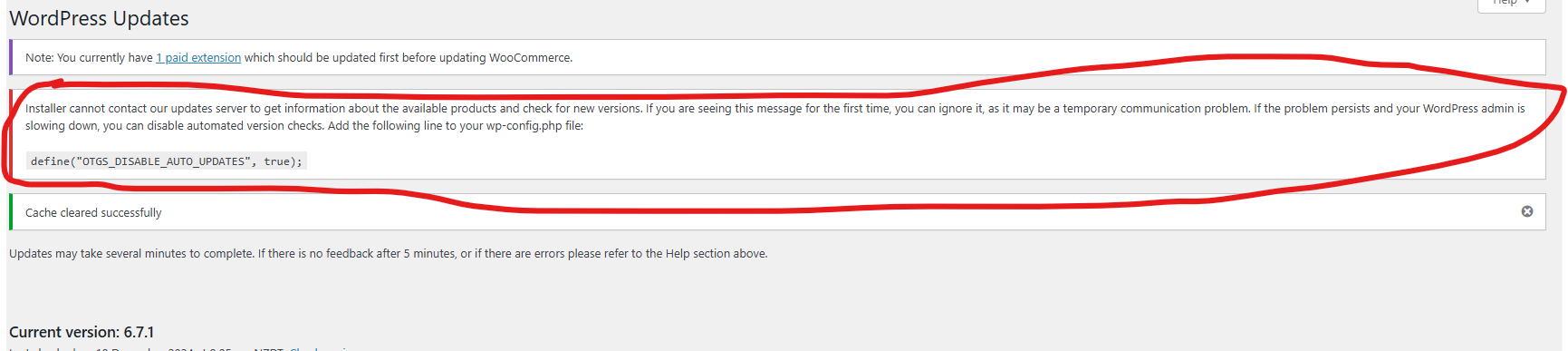The image size is (1568, 351).
Task: Dismiss the Cache cleared successfully notice
Action: click(x=1526, y=211)
